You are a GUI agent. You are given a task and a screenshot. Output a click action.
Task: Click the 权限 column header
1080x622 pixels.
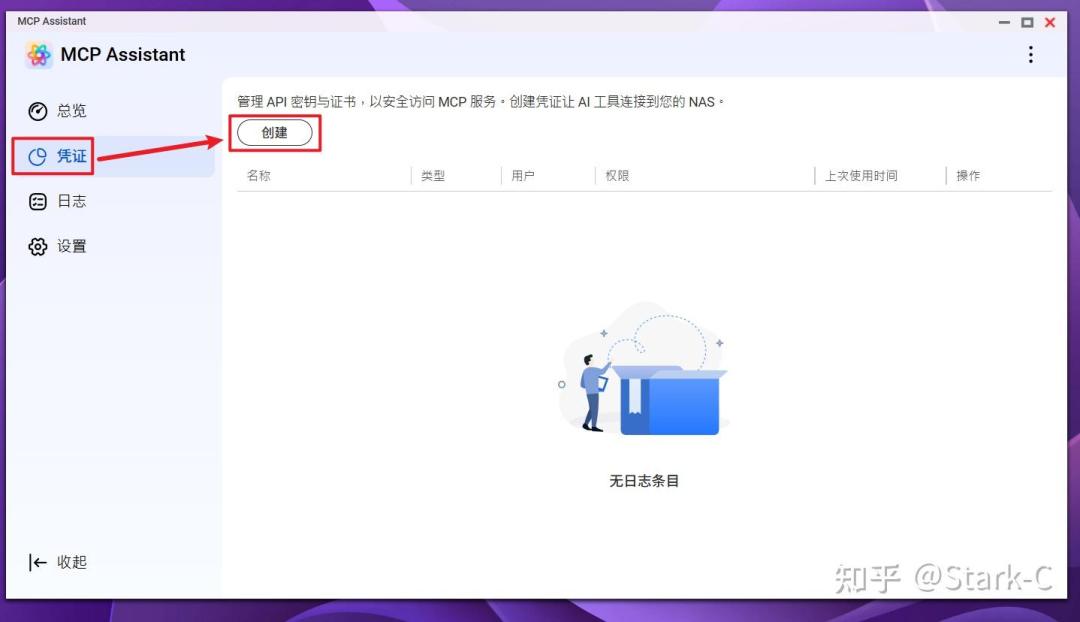coord(617,176)
